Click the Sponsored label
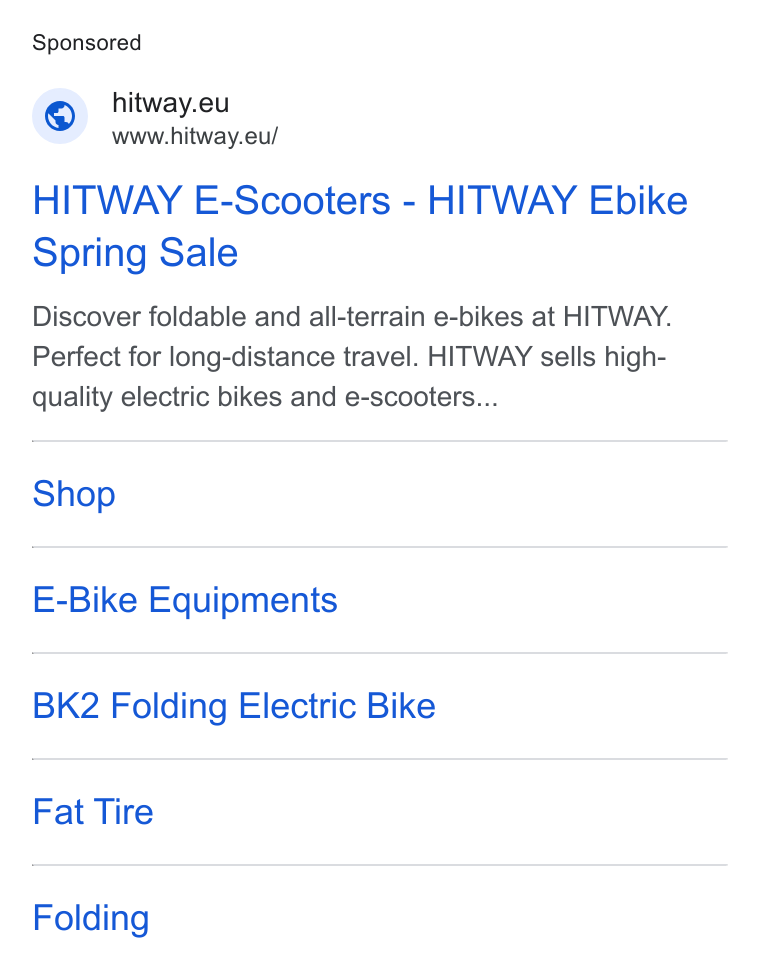Viewport: 760px width, 970px height. tap(87, 43)
